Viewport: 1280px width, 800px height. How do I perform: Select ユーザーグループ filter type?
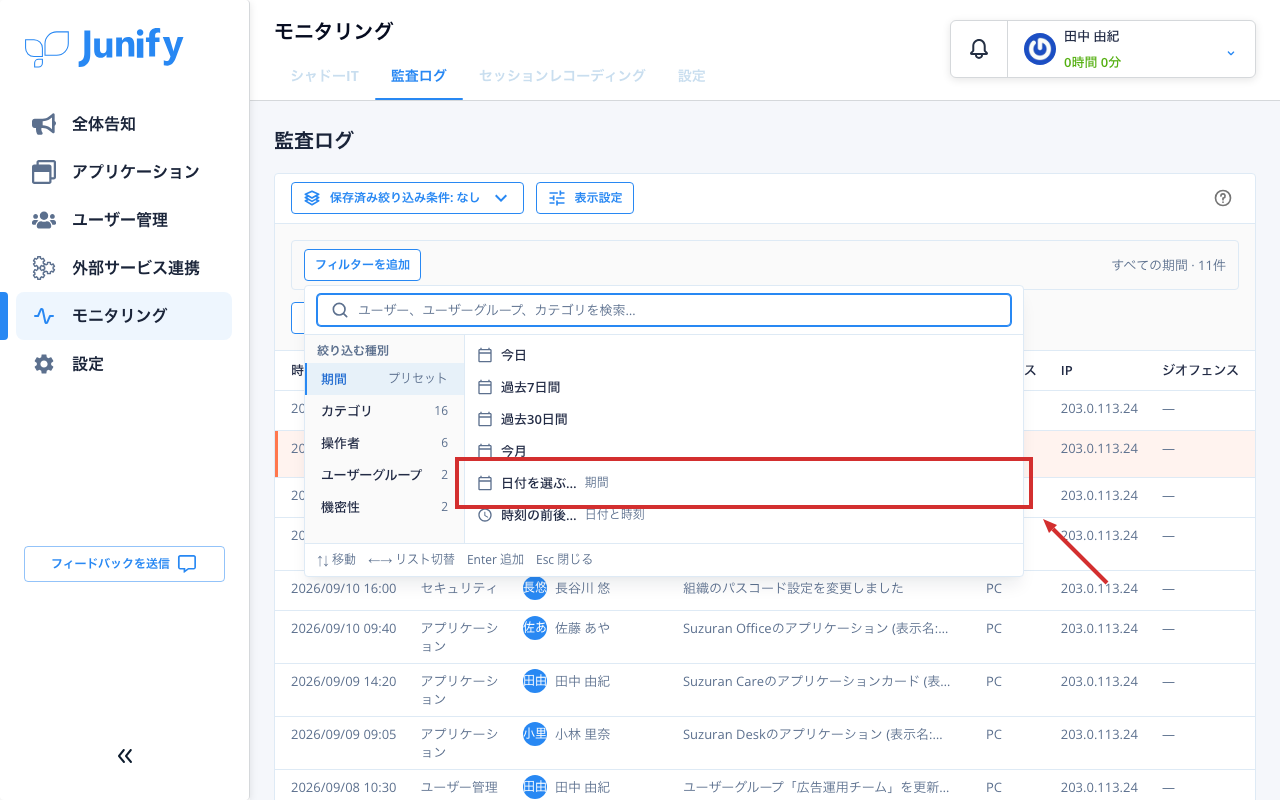click(x=385, y=475)
